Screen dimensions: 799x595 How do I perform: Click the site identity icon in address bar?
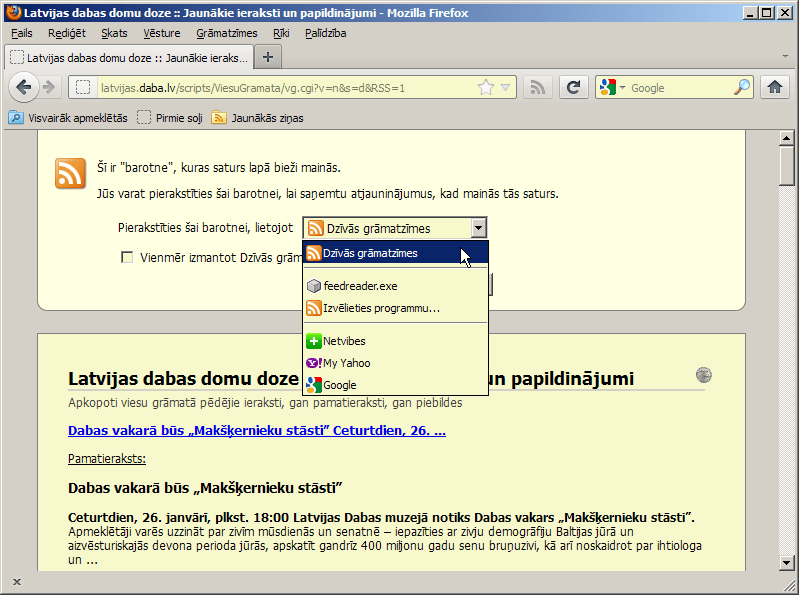[83, 88]
